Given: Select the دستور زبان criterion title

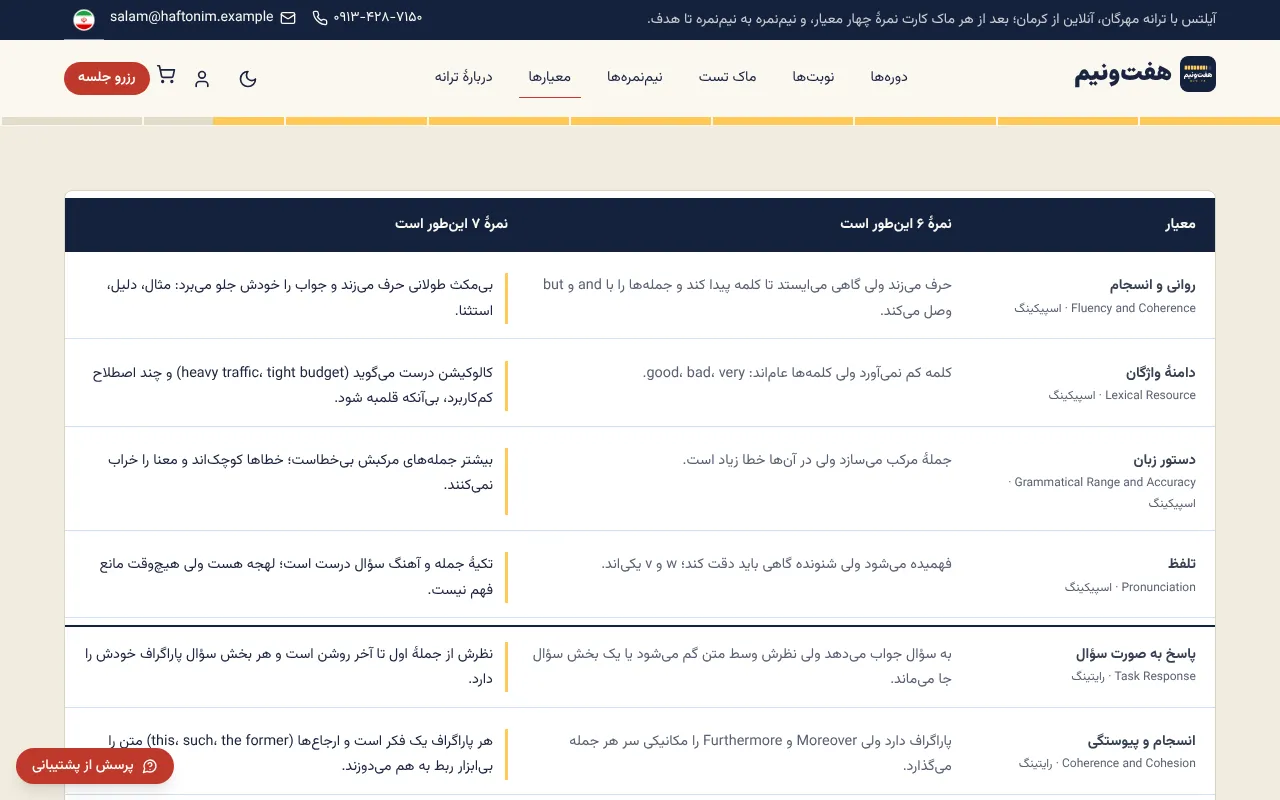Looking at the screenshot, I should coord(1164,460).
